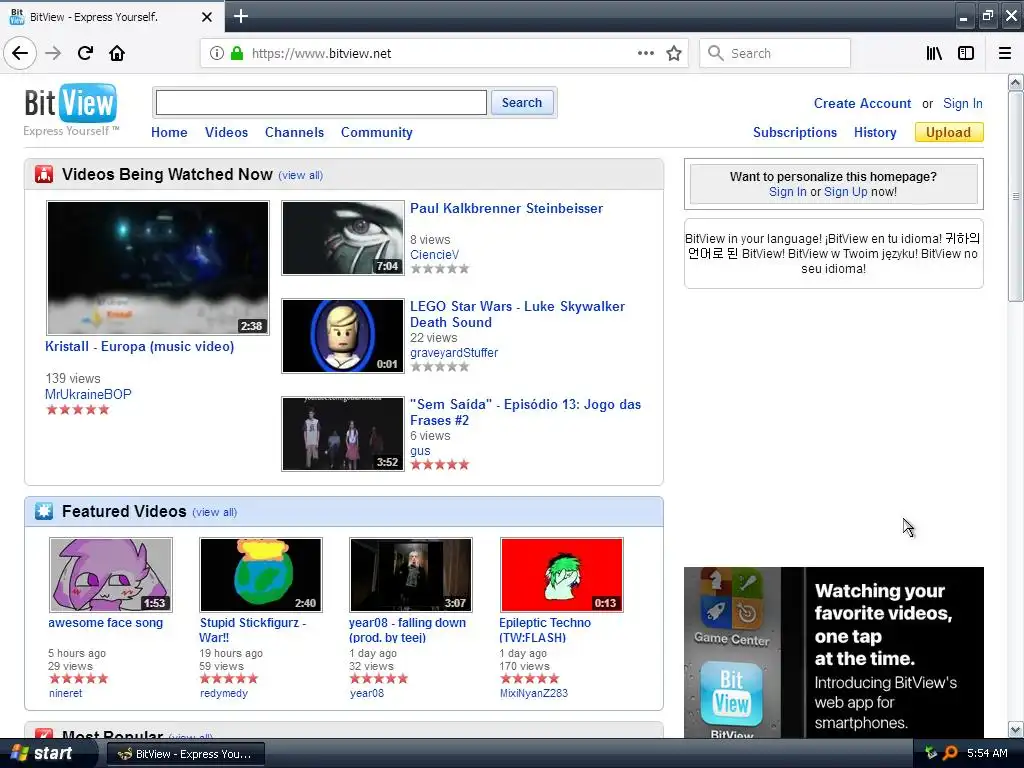
Task: Open the Videos navigation tab
Action: 226,132
